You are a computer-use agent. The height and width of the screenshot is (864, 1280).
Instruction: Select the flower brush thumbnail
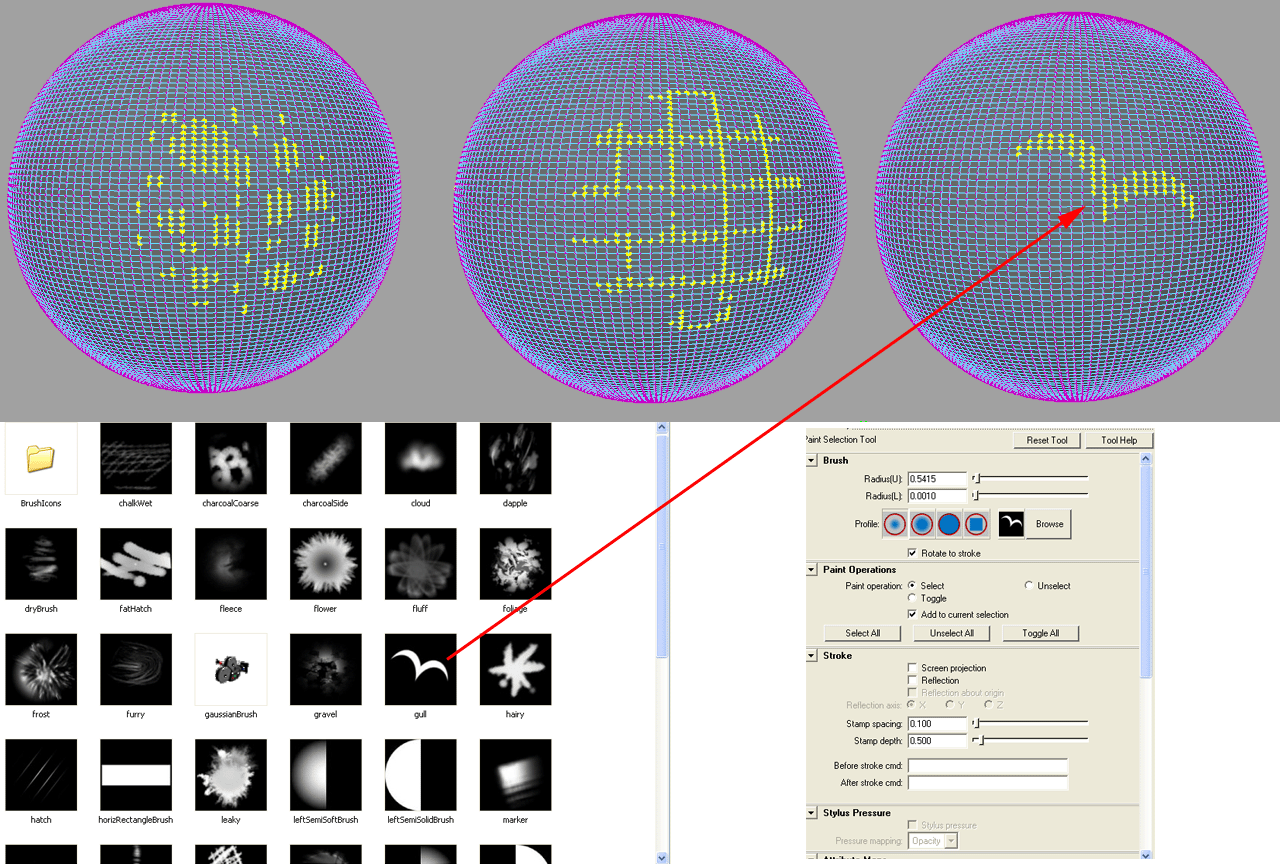(326, 564)
